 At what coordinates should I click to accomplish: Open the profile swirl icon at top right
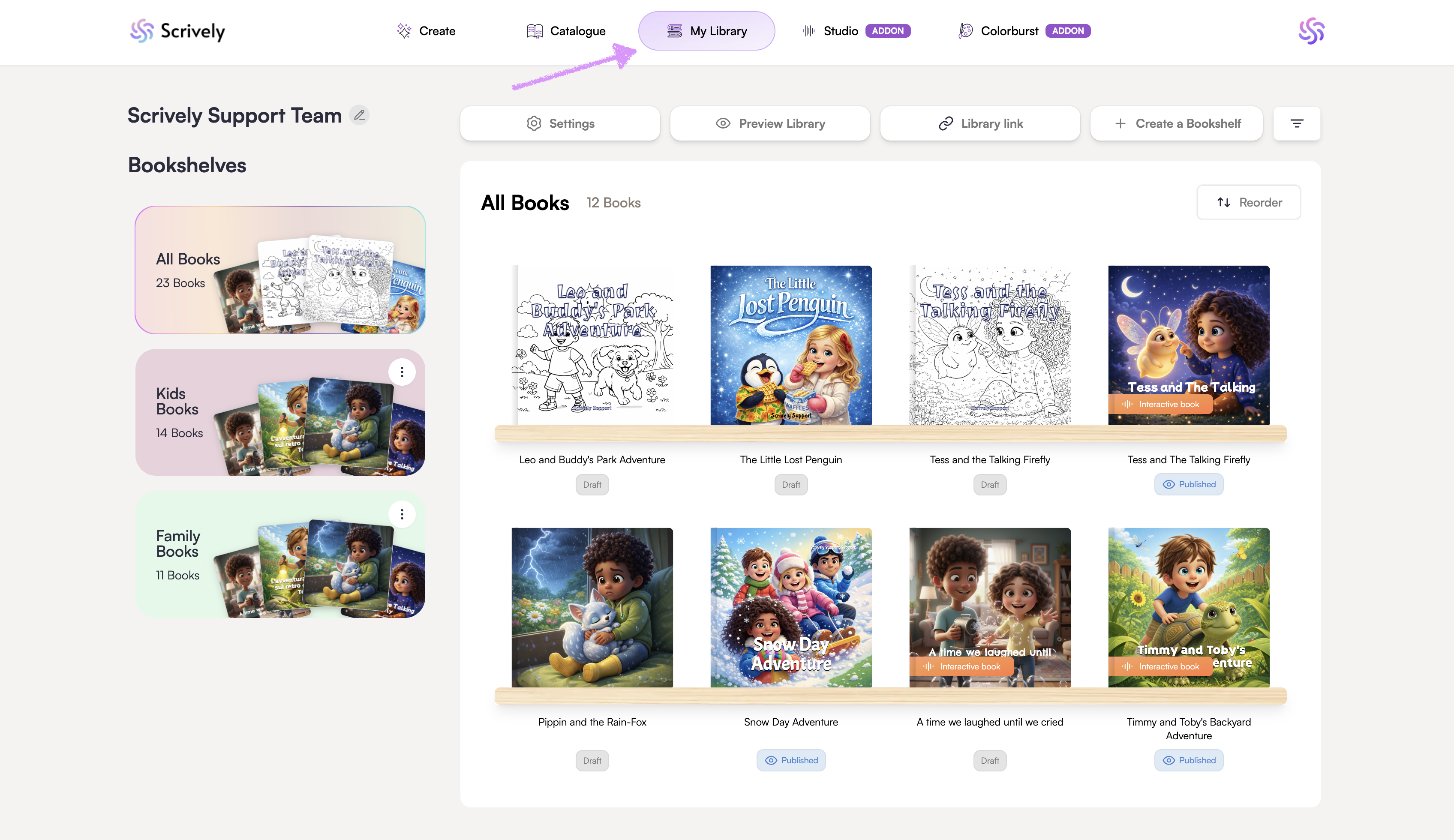pyautogui.click(x=1311, y=31)
